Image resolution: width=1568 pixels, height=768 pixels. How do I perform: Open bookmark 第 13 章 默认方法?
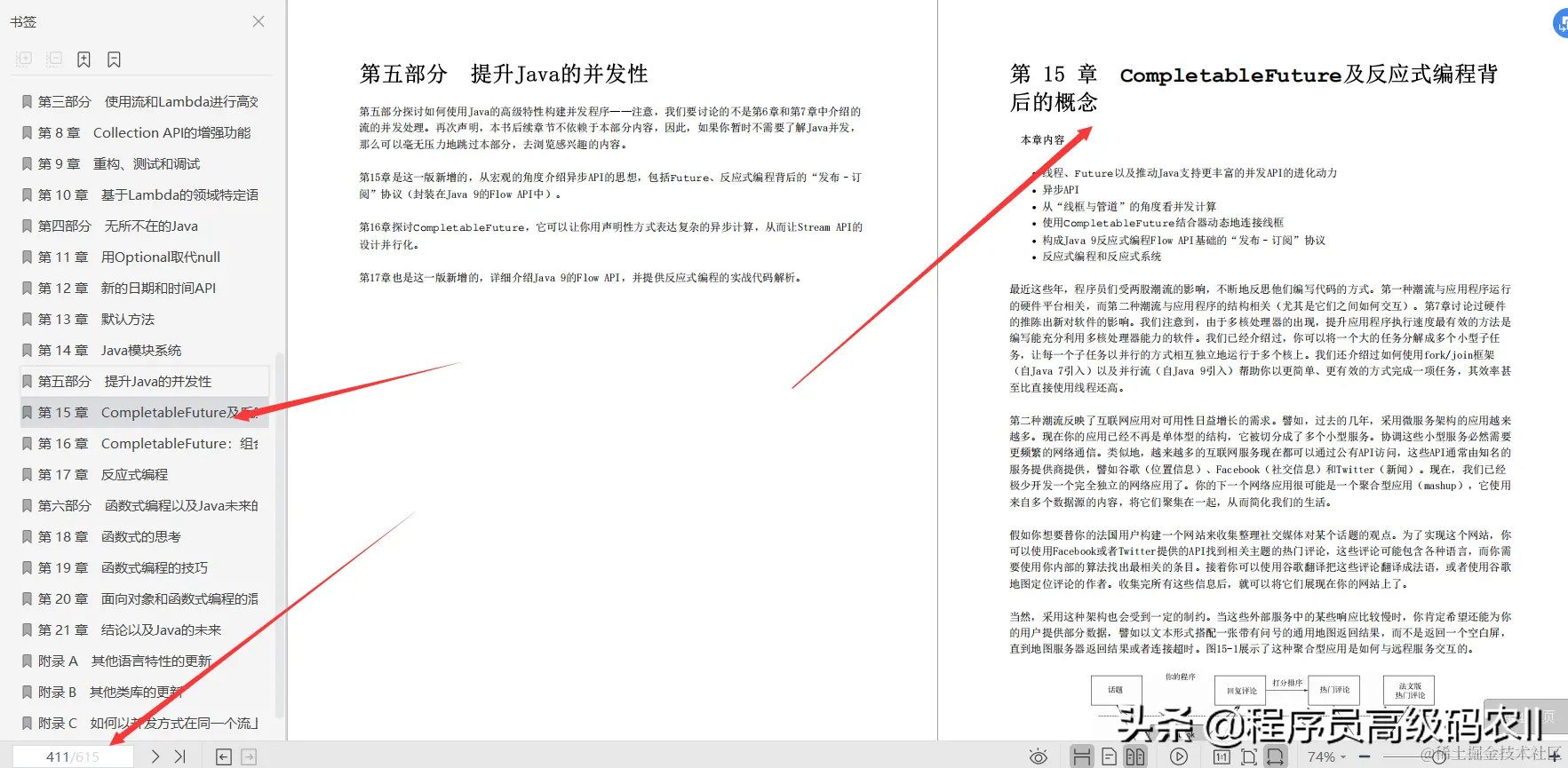145,319
